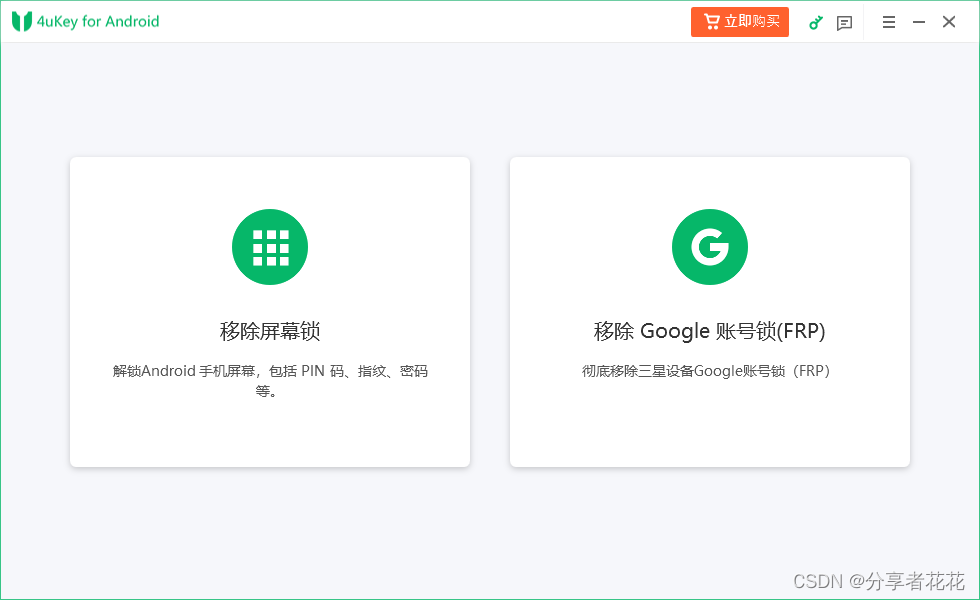
Task: Click the 解锁Android 手机屏幕 description text
Action: pos(270,381)
